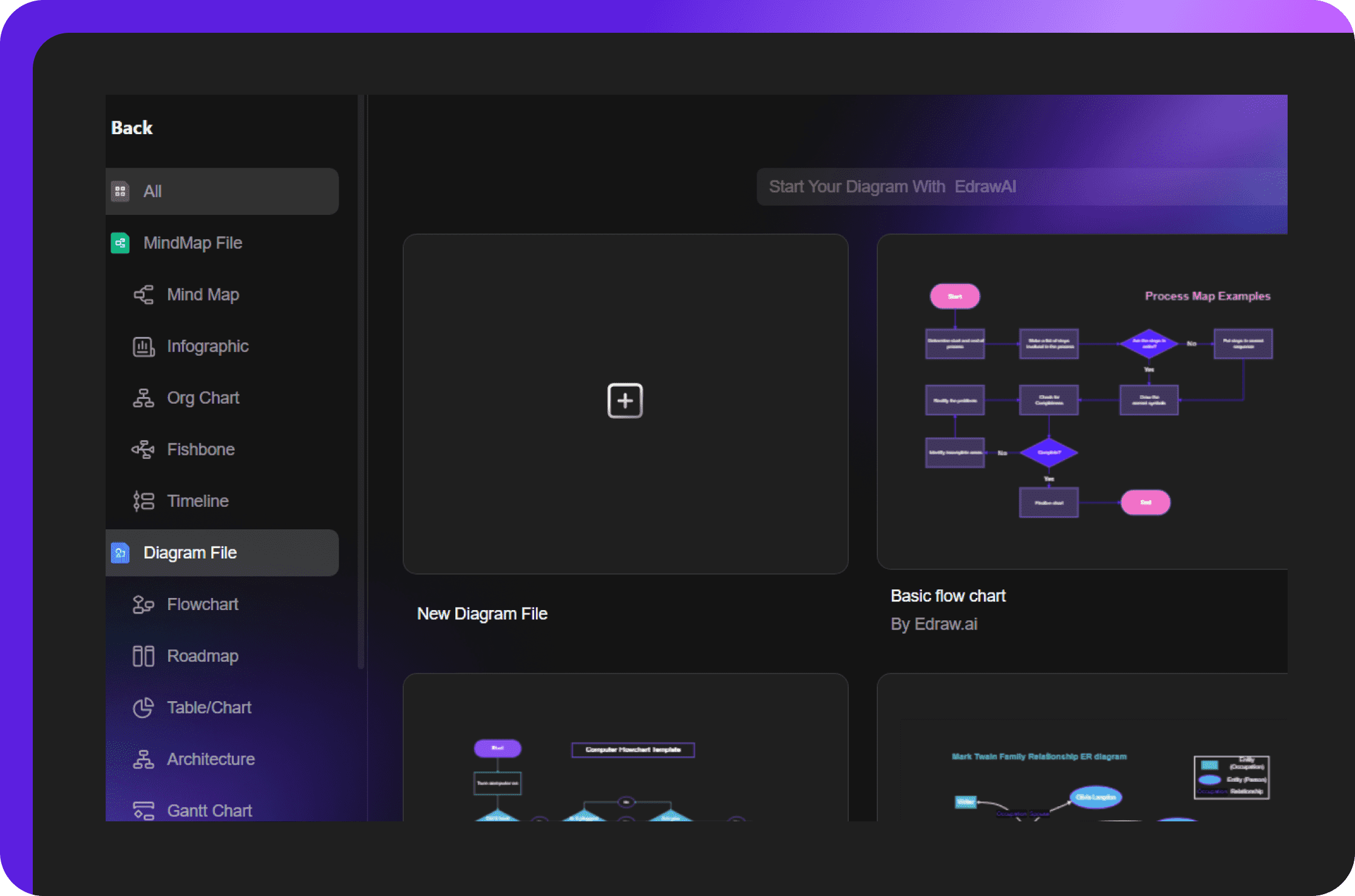Viewport: 1355px width, 896px height.
Task: Collapse the MindMap File group
Action: tap(193, 242)
